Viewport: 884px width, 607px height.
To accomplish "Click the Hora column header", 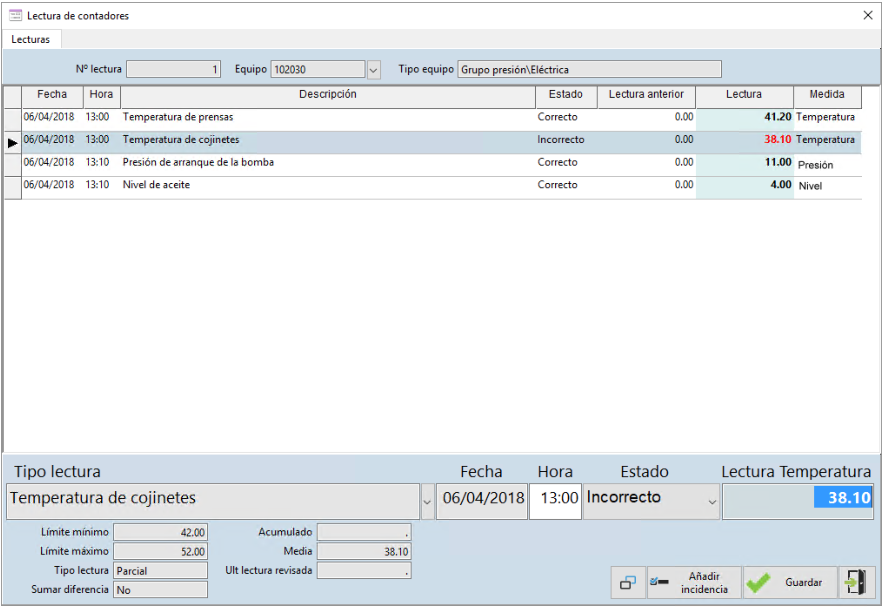I will 101,95.
